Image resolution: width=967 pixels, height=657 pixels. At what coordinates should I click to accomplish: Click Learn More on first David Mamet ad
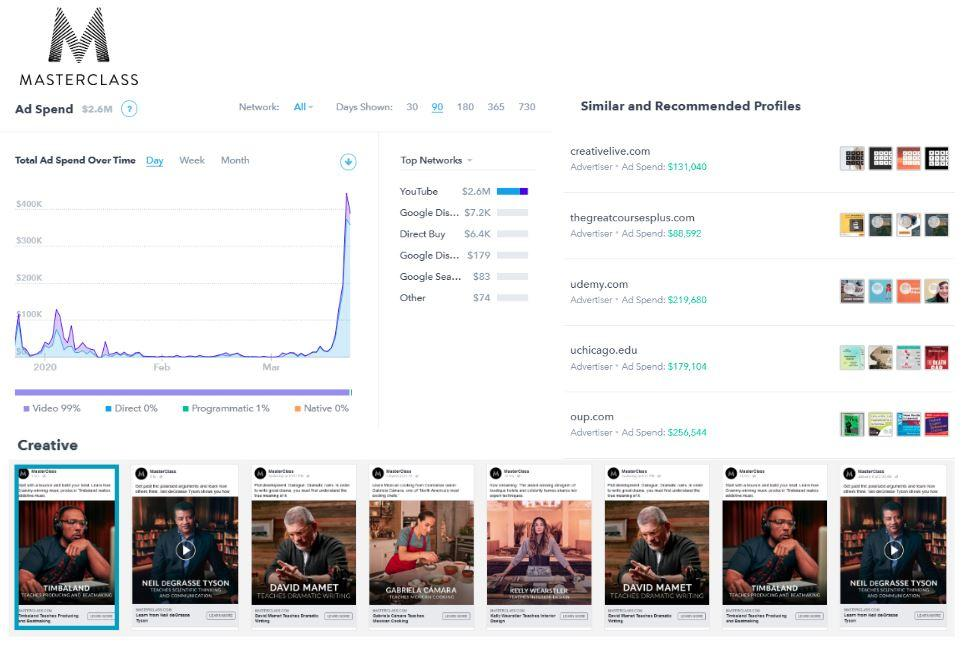338,616
